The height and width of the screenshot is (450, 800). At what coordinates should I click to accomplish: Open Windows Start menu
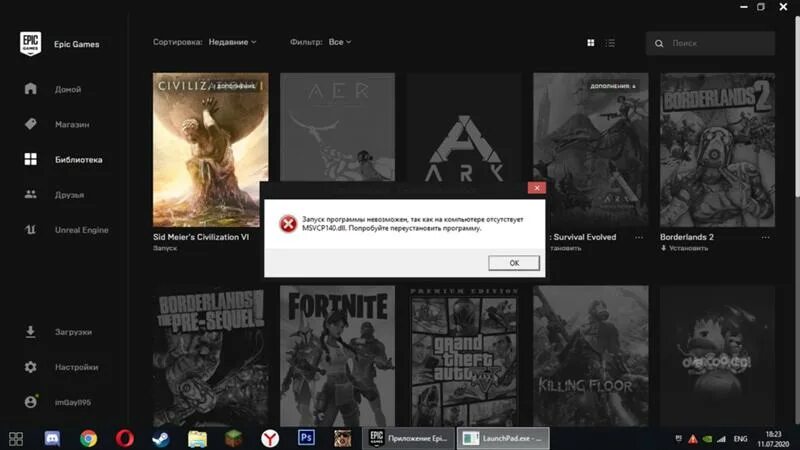coord(16,438)
